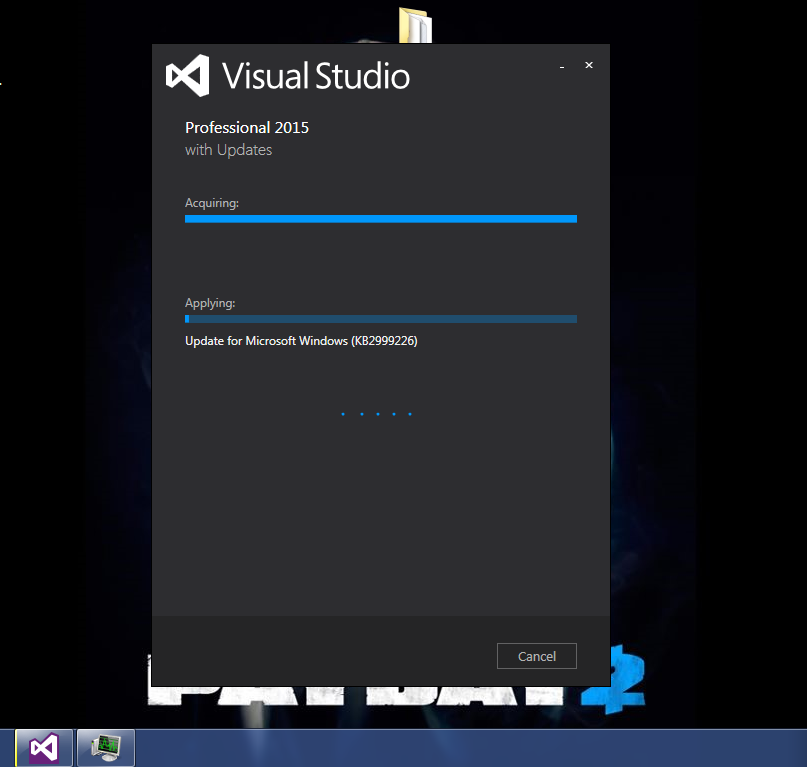
Task: Click the Acquiring progress bar
Action: (381, 219)
